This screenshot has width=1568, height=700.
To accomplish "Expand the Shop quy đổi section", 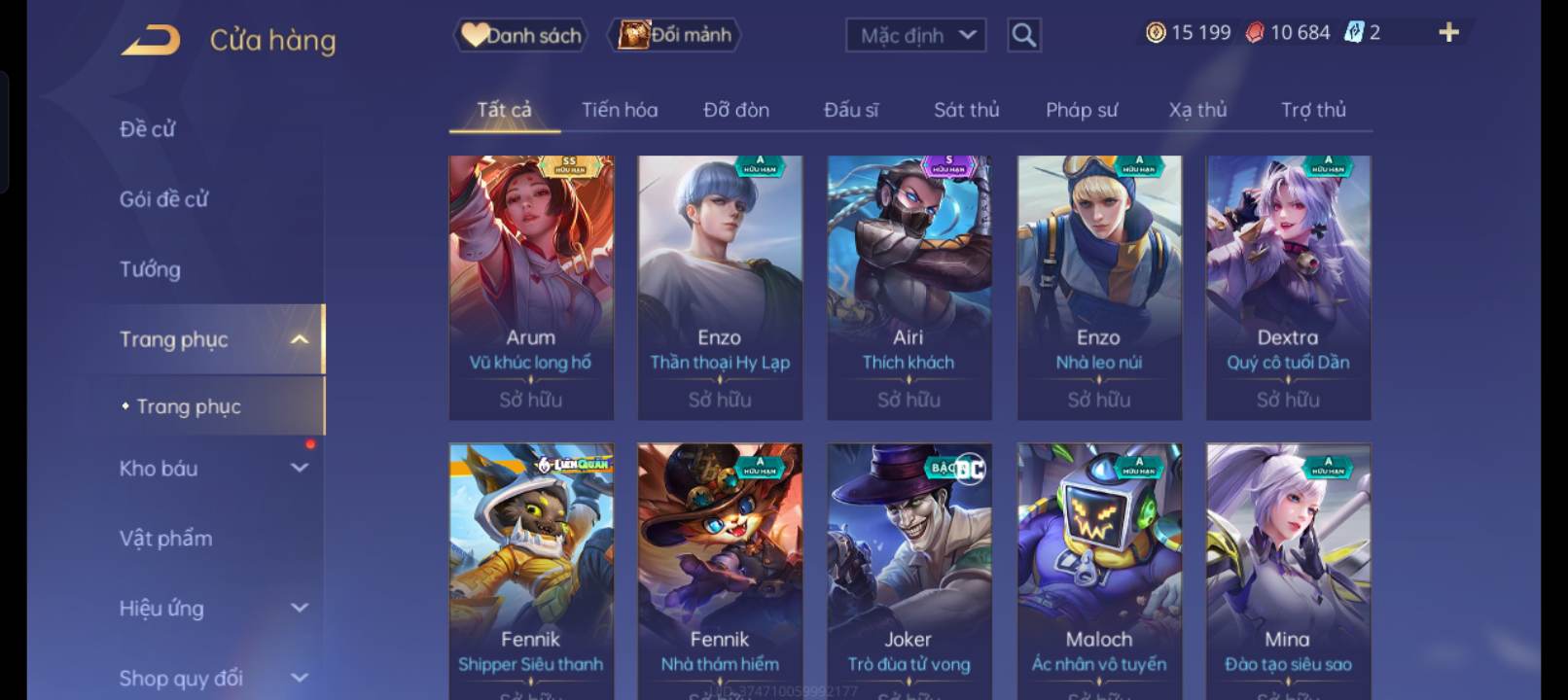I will tap(300, 678).
